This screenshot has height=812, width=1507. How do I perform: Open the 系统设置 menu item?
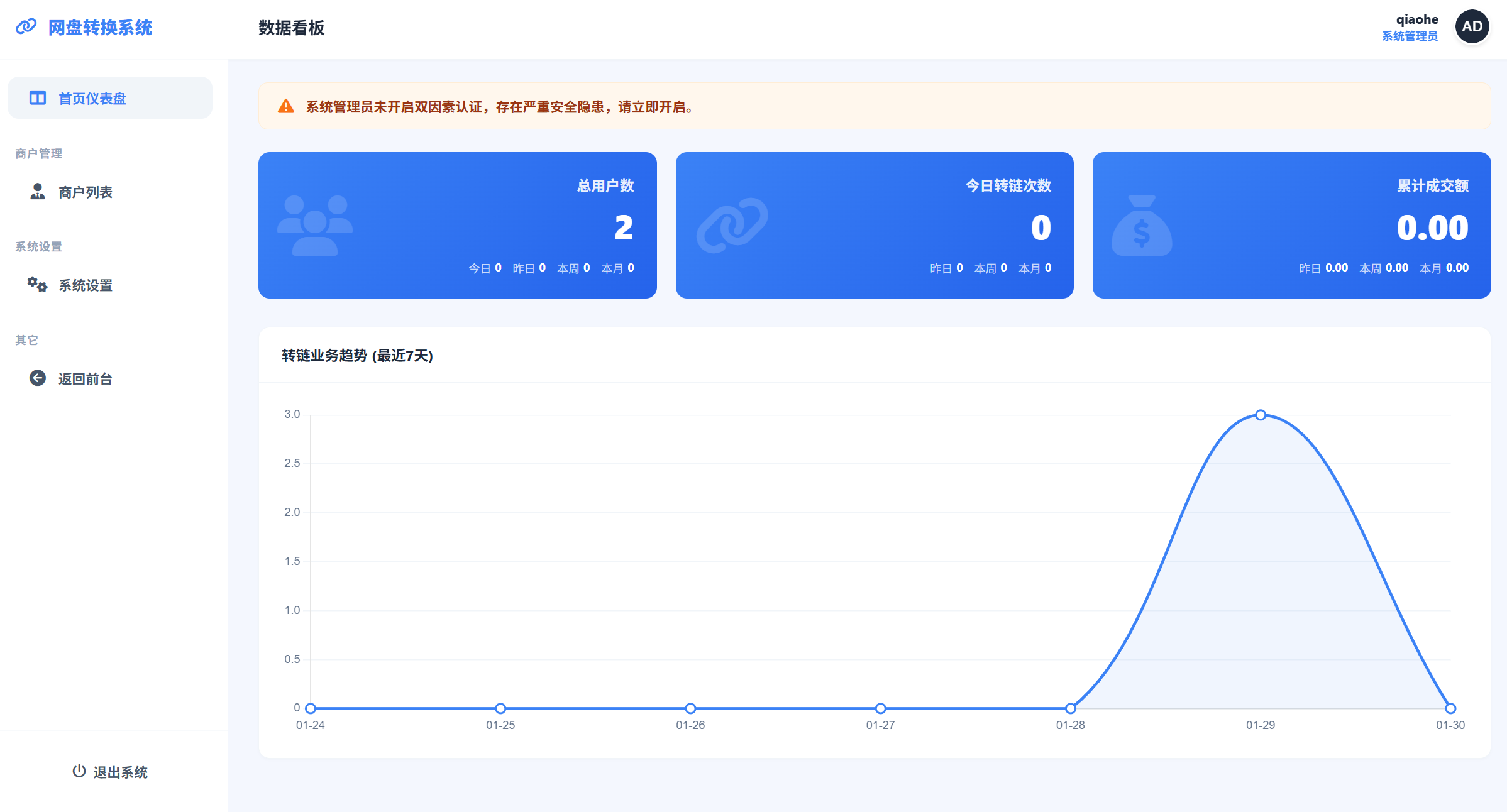(86, 285)
